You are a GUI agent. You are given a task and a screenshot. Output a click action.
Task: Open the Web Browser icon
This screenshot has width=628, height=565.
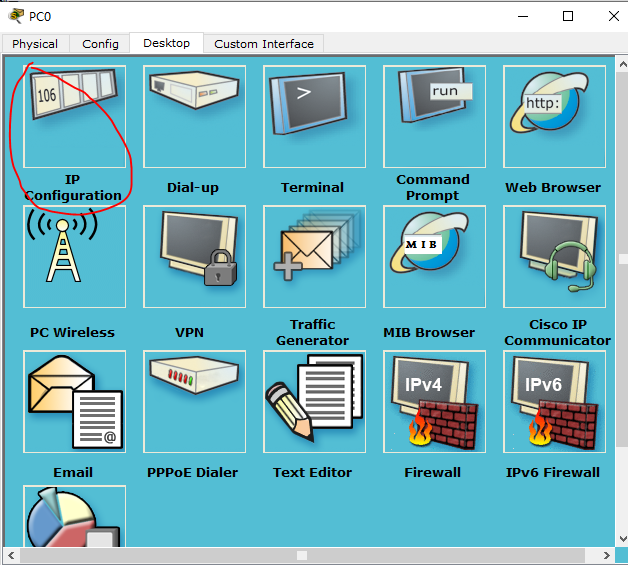pyautogui.click(x=554, y=117)
